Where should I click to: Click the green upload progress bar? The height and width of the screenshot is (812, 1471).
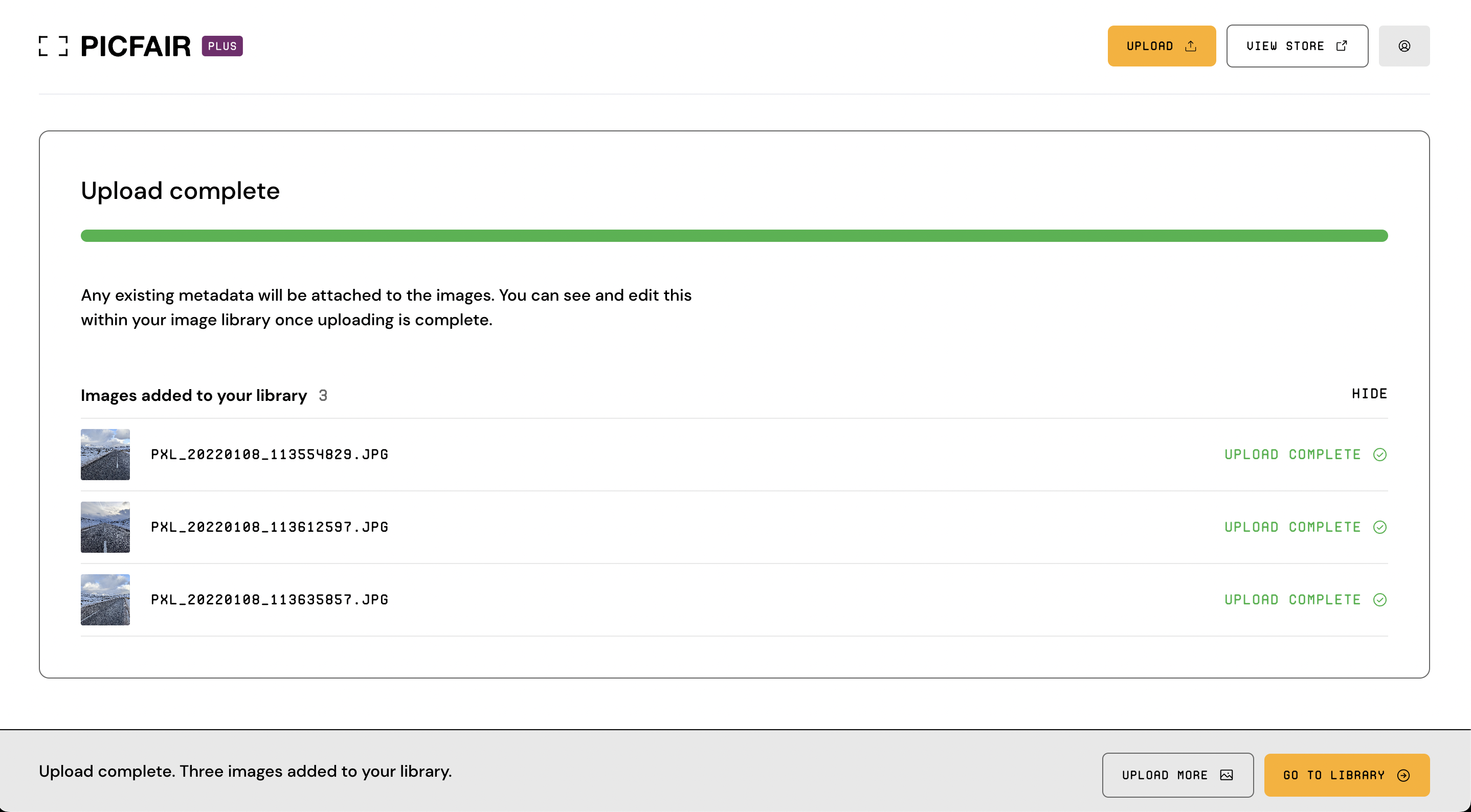(734, 236)
